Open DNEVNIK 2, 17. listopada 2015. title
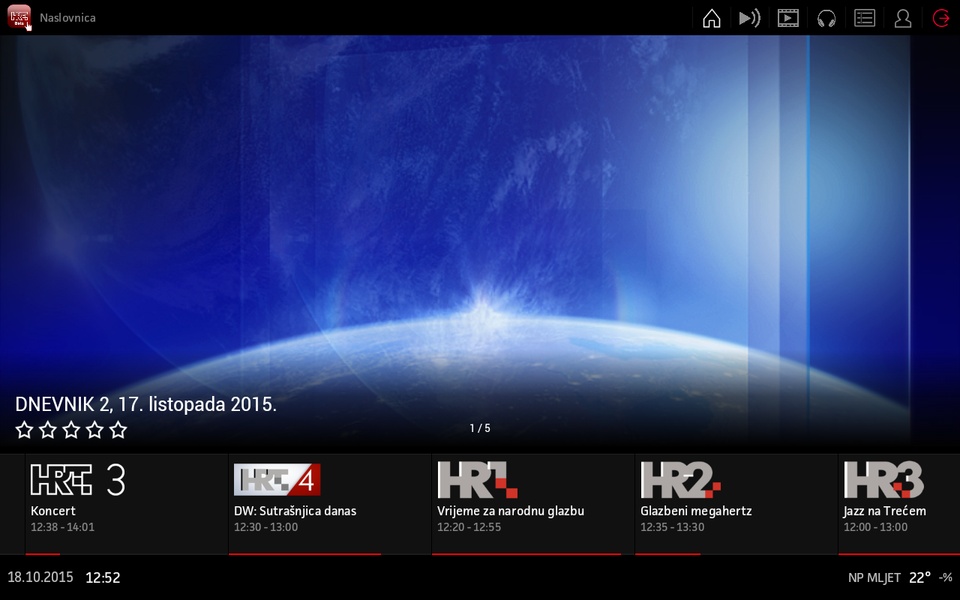The image size is (960, 600). point(146,404)
